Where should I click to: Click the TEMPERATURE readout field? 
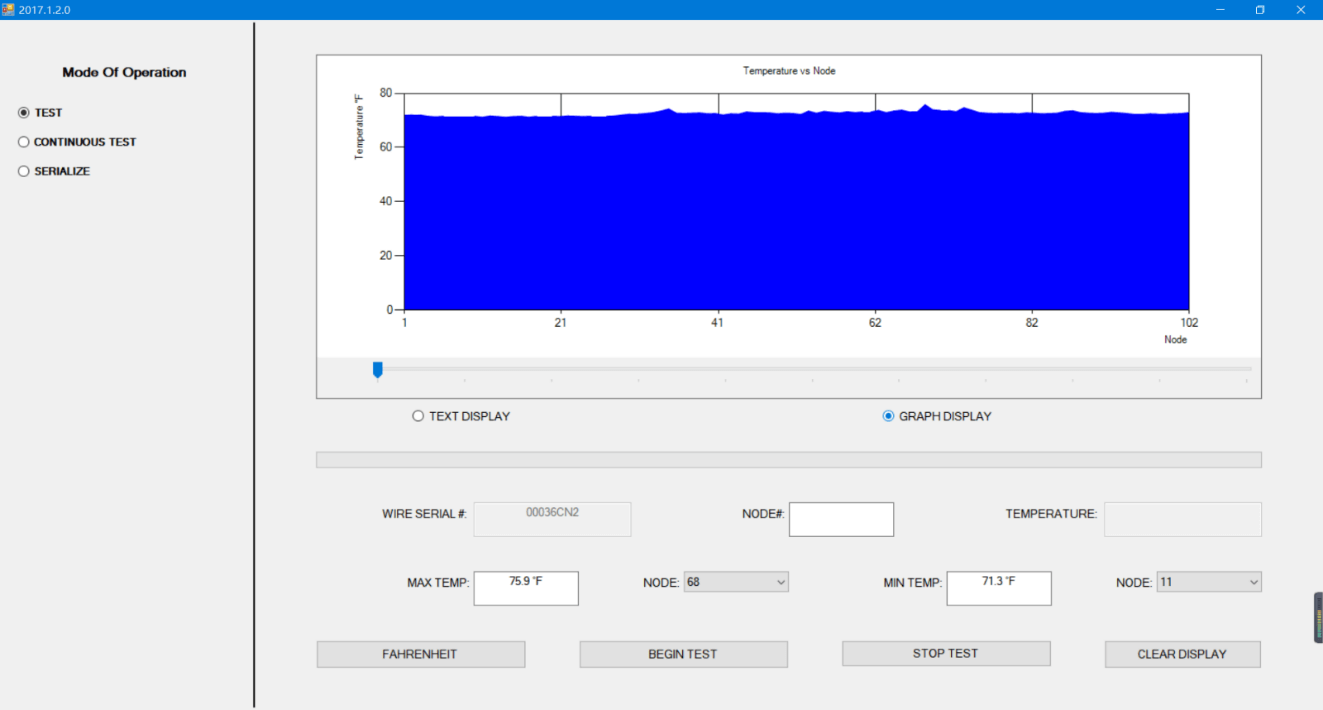coord(1182,519)
